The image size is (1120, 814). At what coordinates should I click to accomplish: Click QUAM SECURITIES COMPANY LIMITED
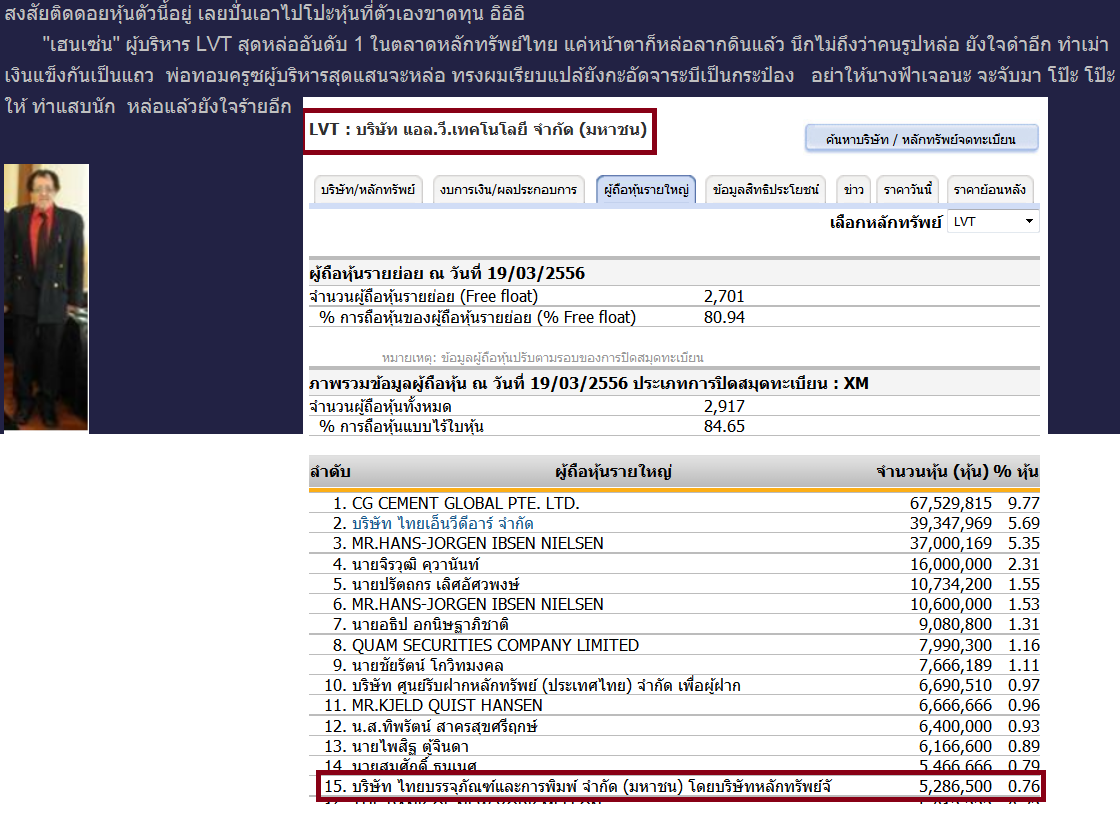click(x=495, y=645)
